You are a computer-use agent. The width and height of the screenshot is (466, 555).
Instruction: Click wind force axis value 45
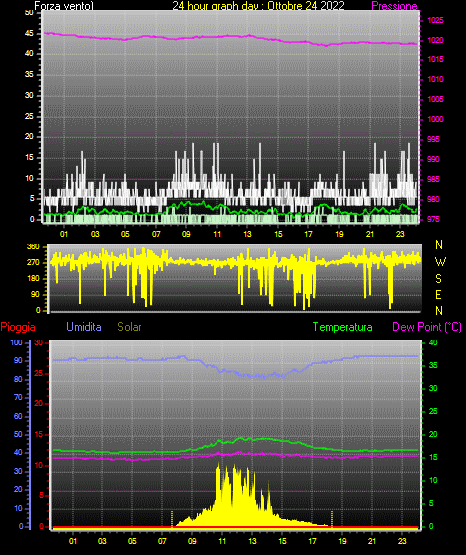pos(29,34)
